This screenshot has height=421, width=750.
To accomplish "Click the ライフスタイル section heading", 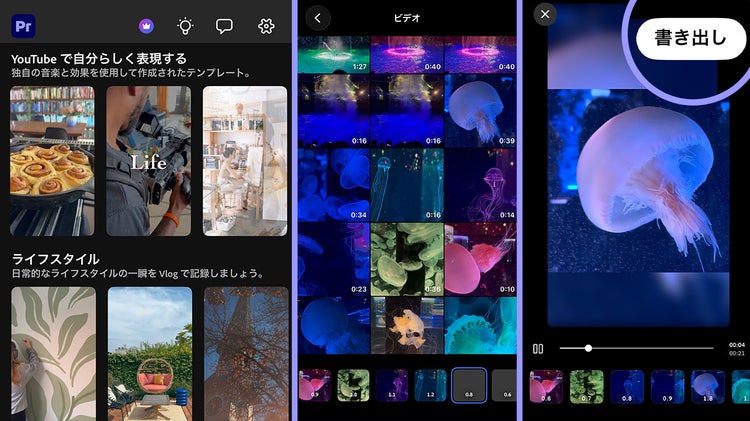I will click(55, 259).
